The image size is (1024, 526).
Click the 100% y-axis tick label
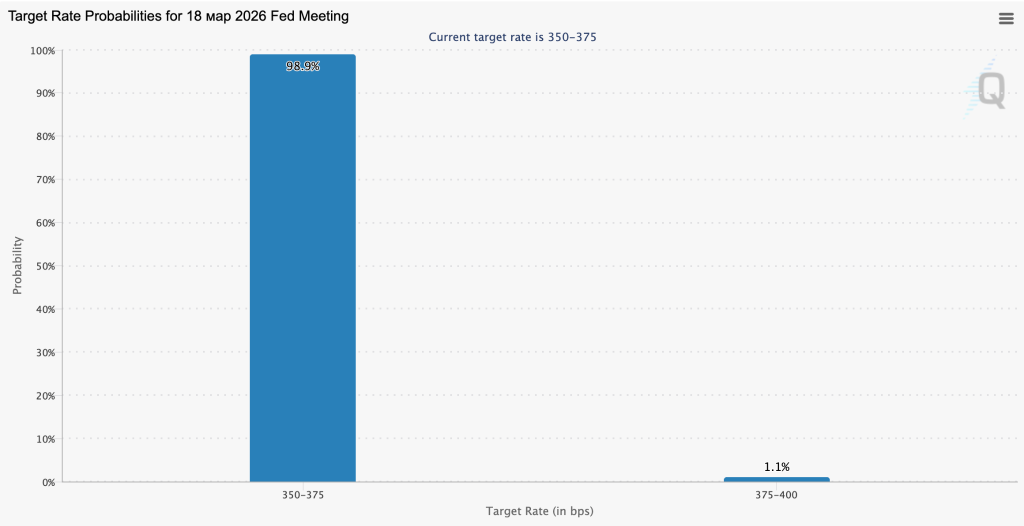coord(41,50)
